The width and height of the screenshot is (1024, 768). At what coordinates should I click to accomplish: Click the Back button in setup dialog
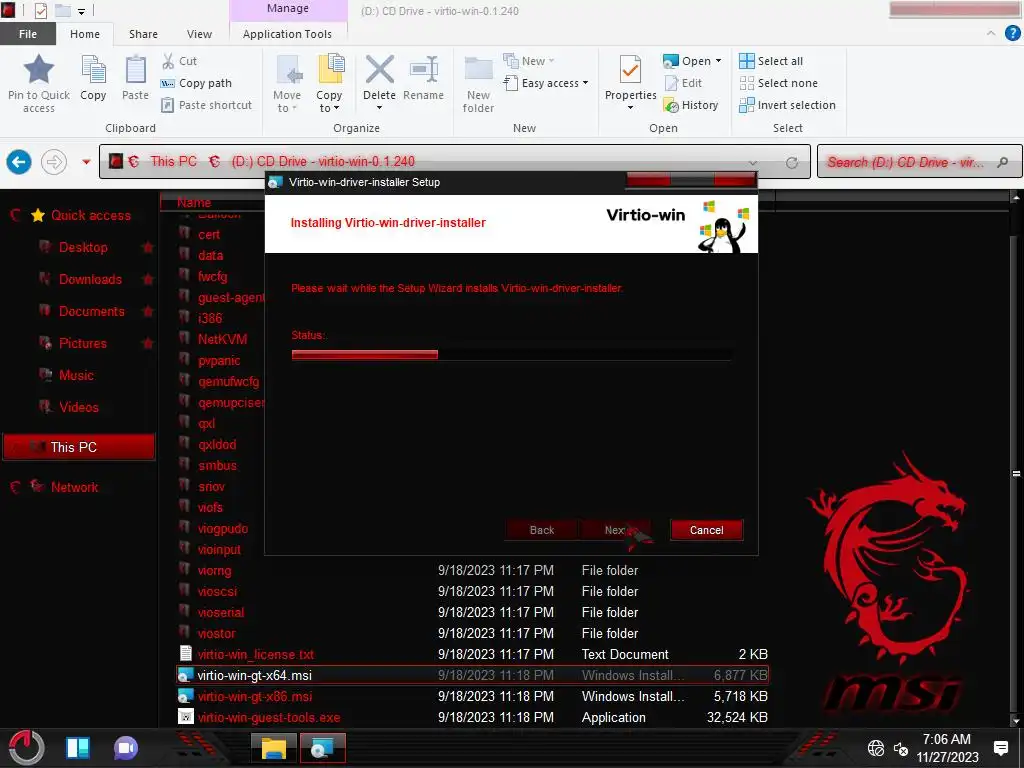click(x=541, y=530)
